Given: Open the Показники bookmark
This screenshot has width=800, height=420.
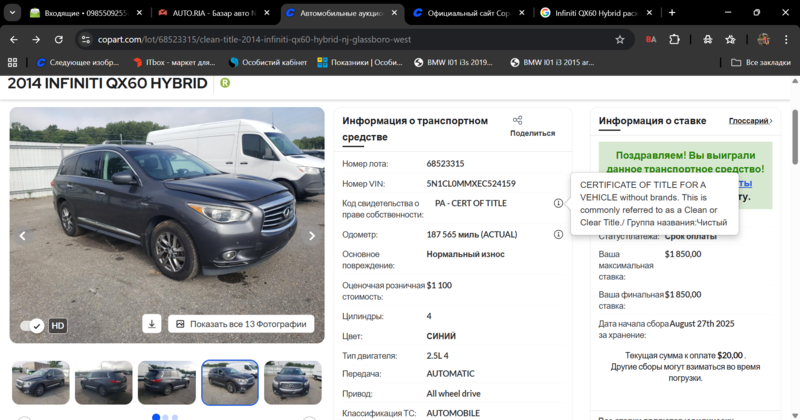Looking at the screenshot, I should pyautogui.click(x=360, y=62).
